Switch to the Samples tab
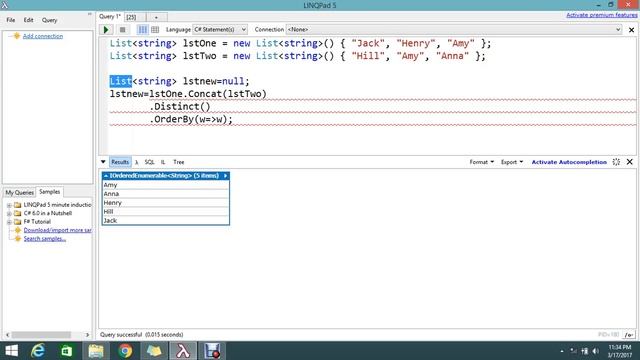The width and height of the screenshot is (640, 360). [x=50, y=191]
